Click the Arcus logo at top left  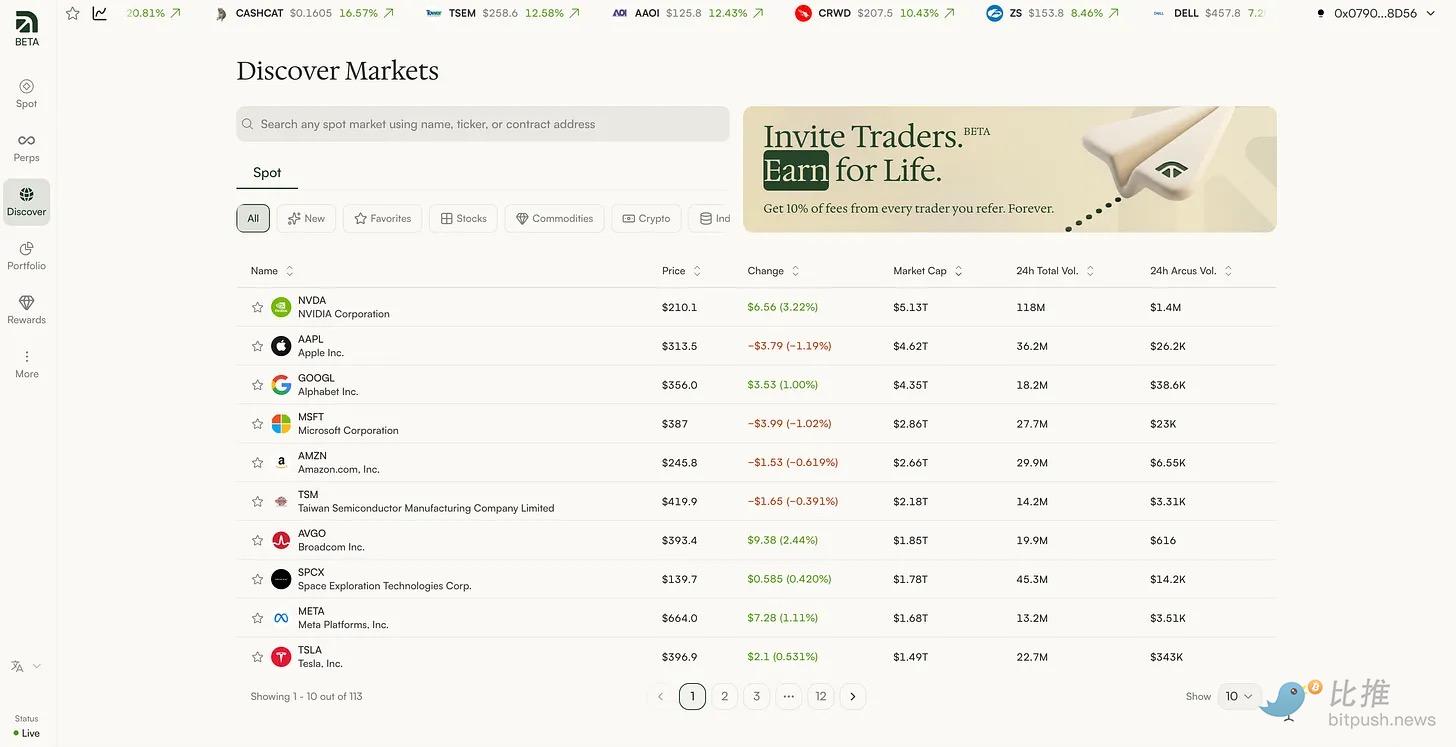tap(27, 21)
